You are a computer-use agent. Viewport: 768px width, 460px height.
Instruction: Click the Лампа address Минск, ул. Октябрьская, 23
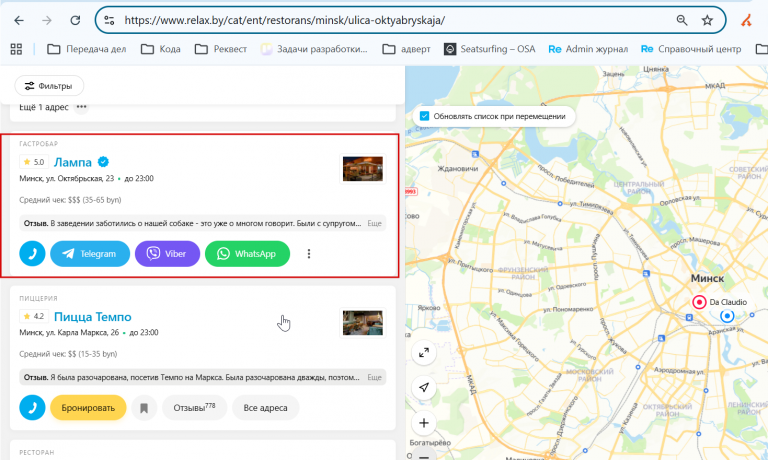tap(67, 178)
